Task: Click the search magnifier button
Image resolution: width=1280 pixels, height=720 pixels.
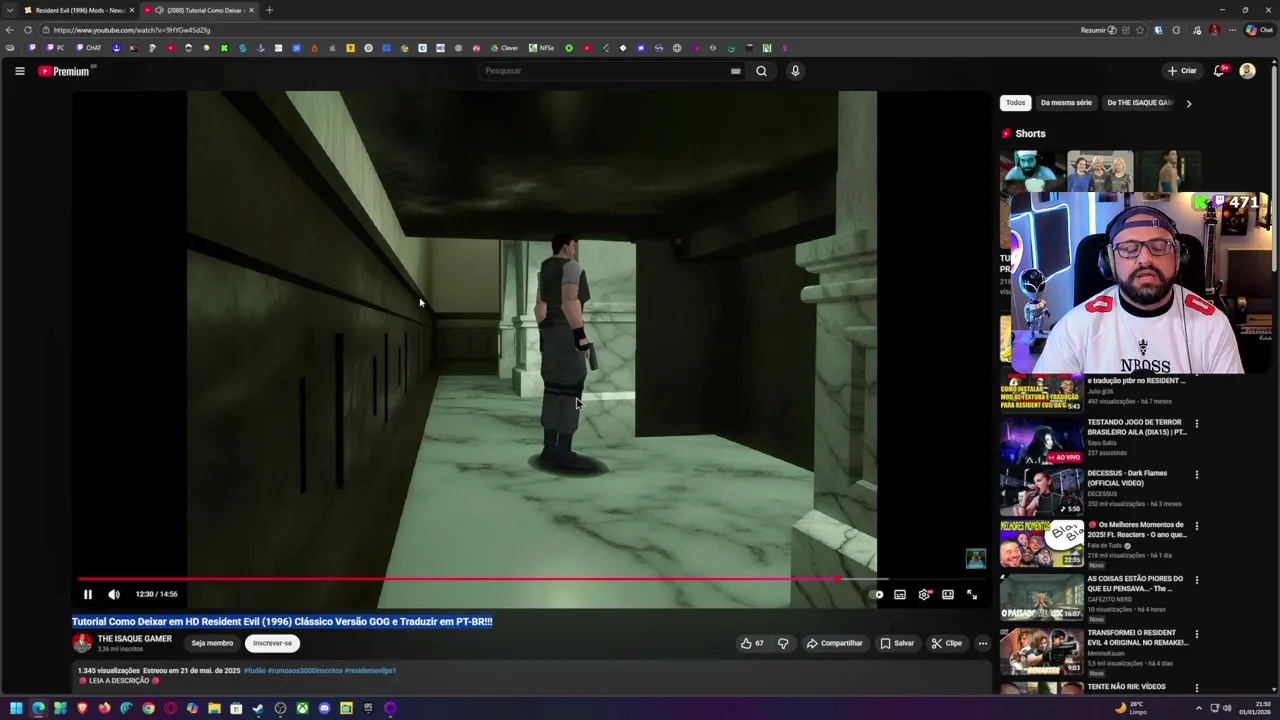Action: pos(761,71)
